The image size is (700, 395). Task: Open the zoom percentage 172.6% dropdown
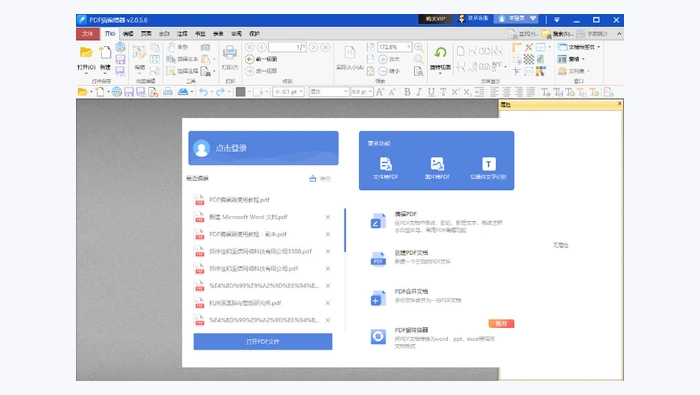408,47
